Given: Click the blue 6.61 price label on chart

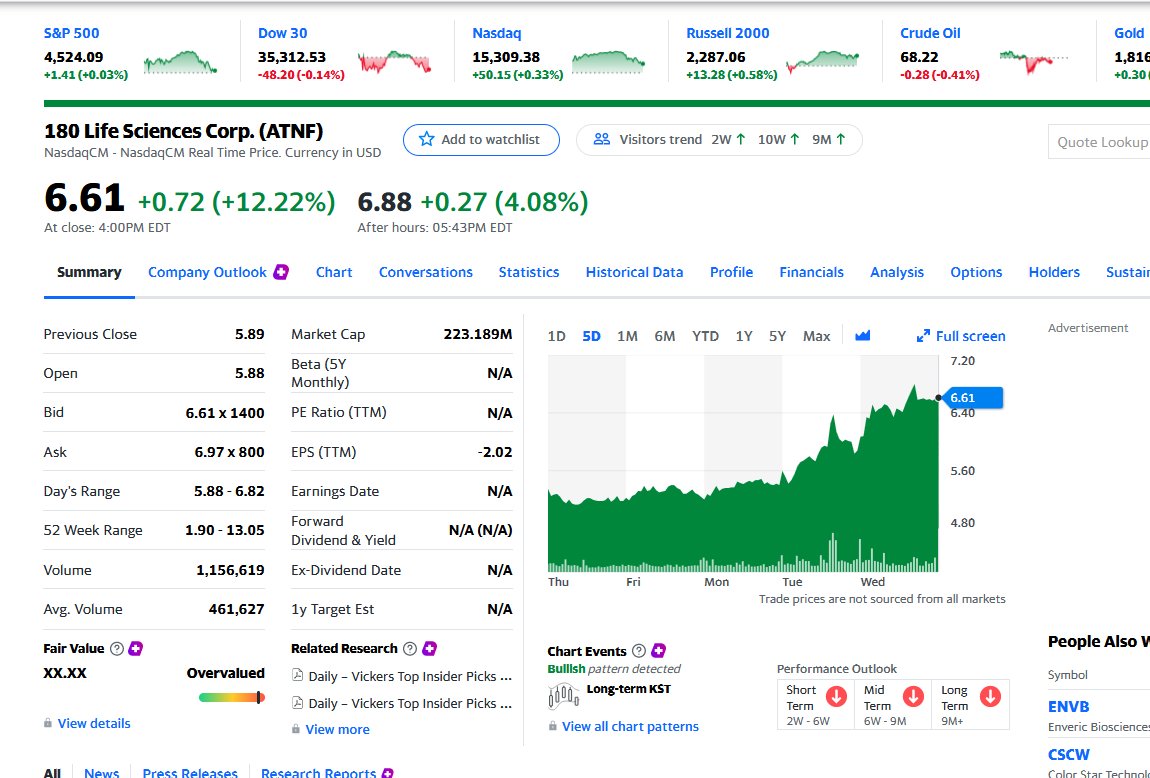Looking at the screenshot, I should 973,397.
